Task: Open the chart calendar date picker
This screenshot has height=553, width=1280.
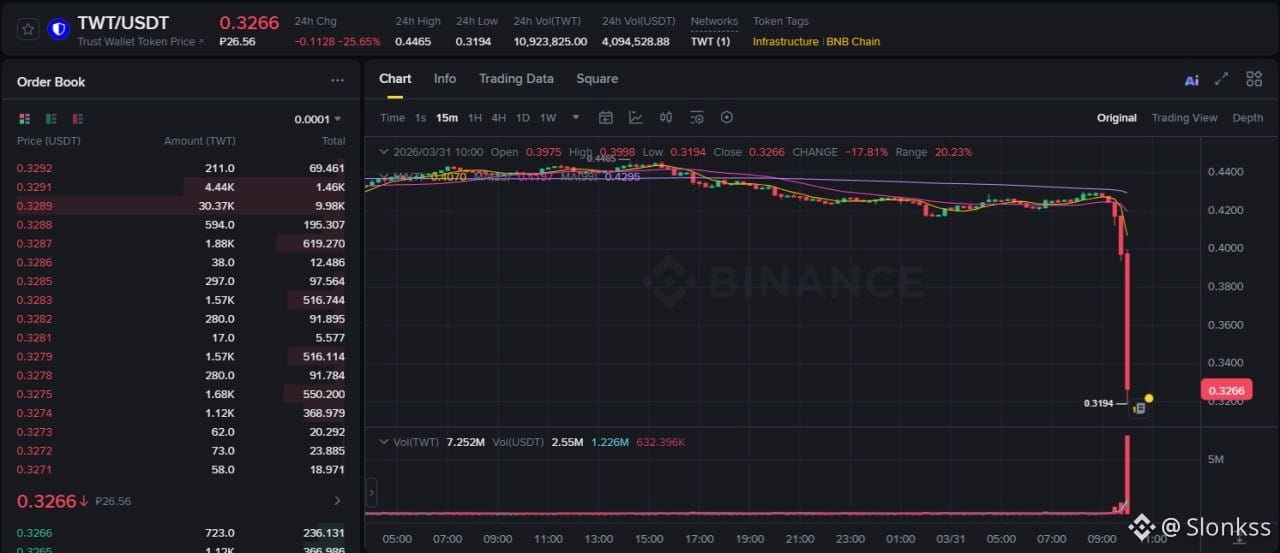Action: (x=605, y=117)
